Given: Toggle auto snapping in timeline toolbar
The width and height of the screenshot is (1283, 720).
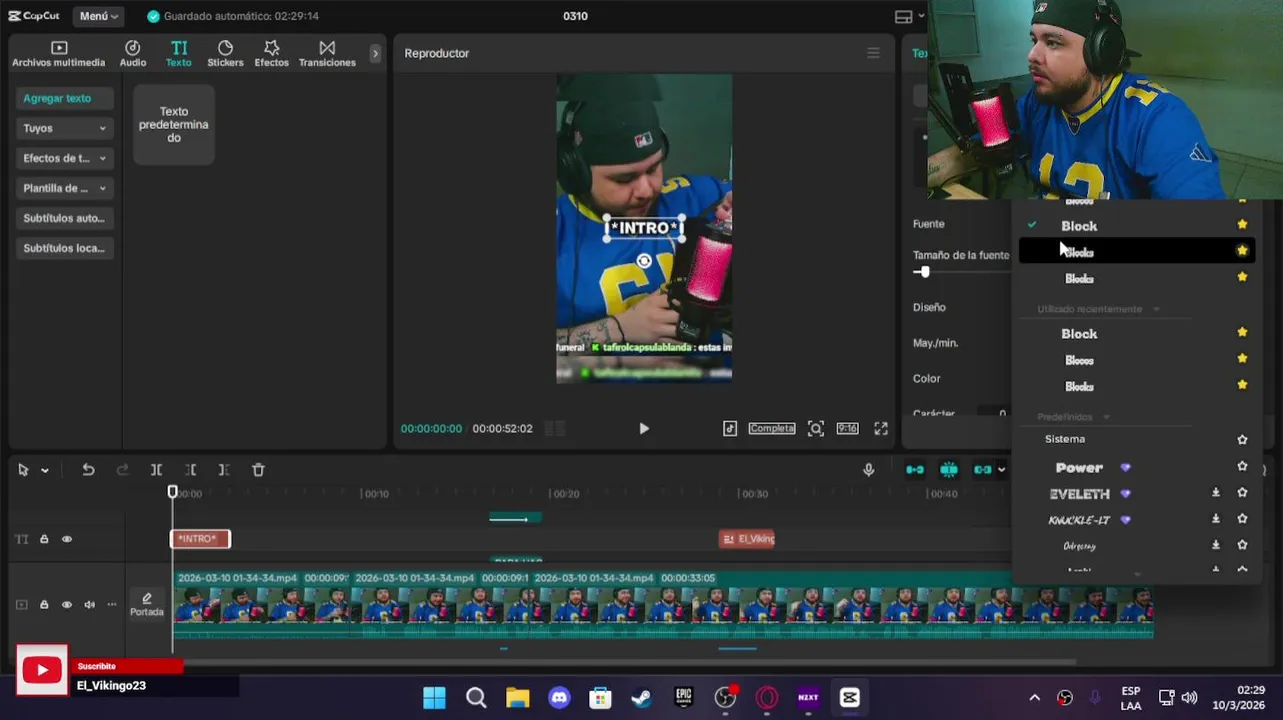Looking at the screenshot, I should [949, 470].
